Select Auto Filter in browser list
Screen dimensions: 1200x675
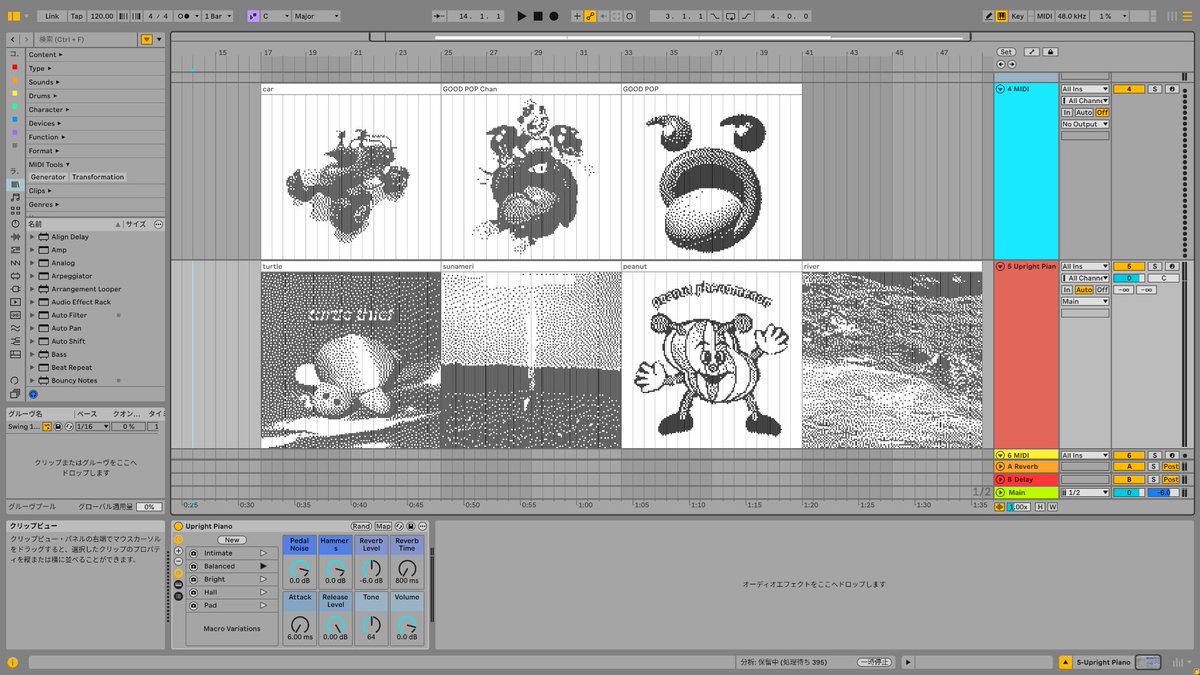pos(69,315)
